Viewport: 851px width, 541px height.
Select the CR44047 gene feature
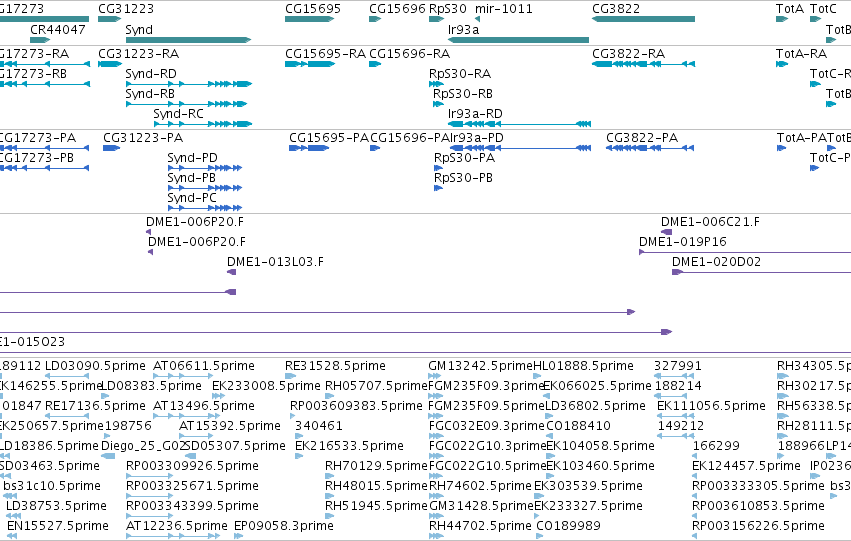40,40
